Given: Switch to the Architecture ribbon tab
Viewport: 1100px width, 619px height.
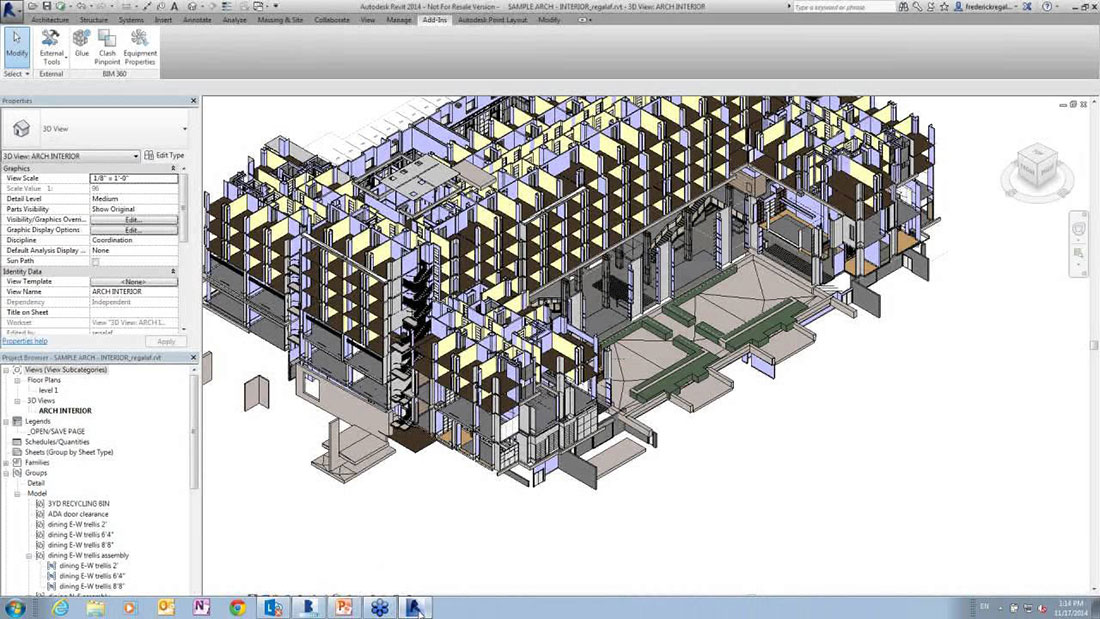Looking at the screenshot, I should click(x=50, y=19).
